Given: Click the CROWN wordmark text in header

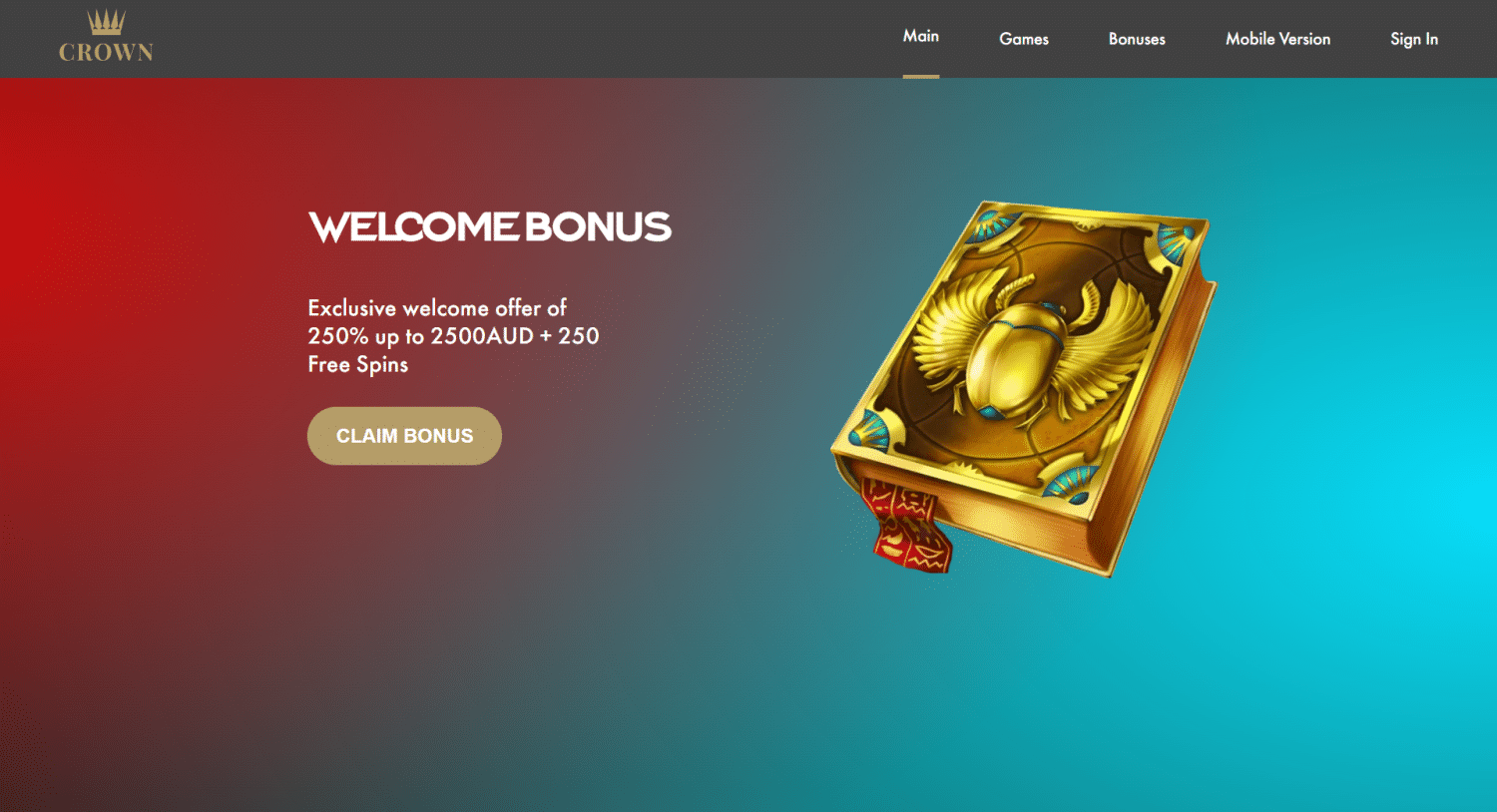Looking at the screenshot, I should [x=106, y=53].
